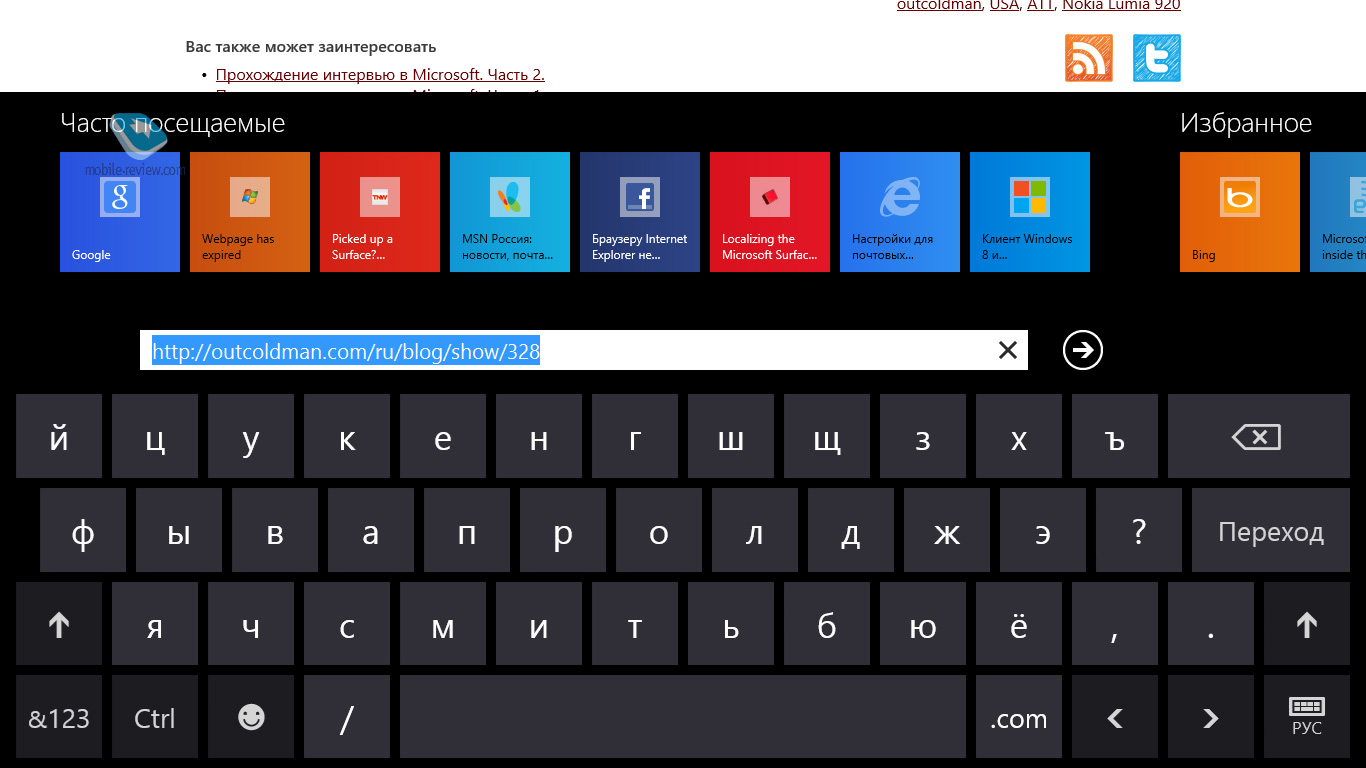
Task: Tap the backspace key icon
Action: pyautogui.click(x=1257, y=436)
